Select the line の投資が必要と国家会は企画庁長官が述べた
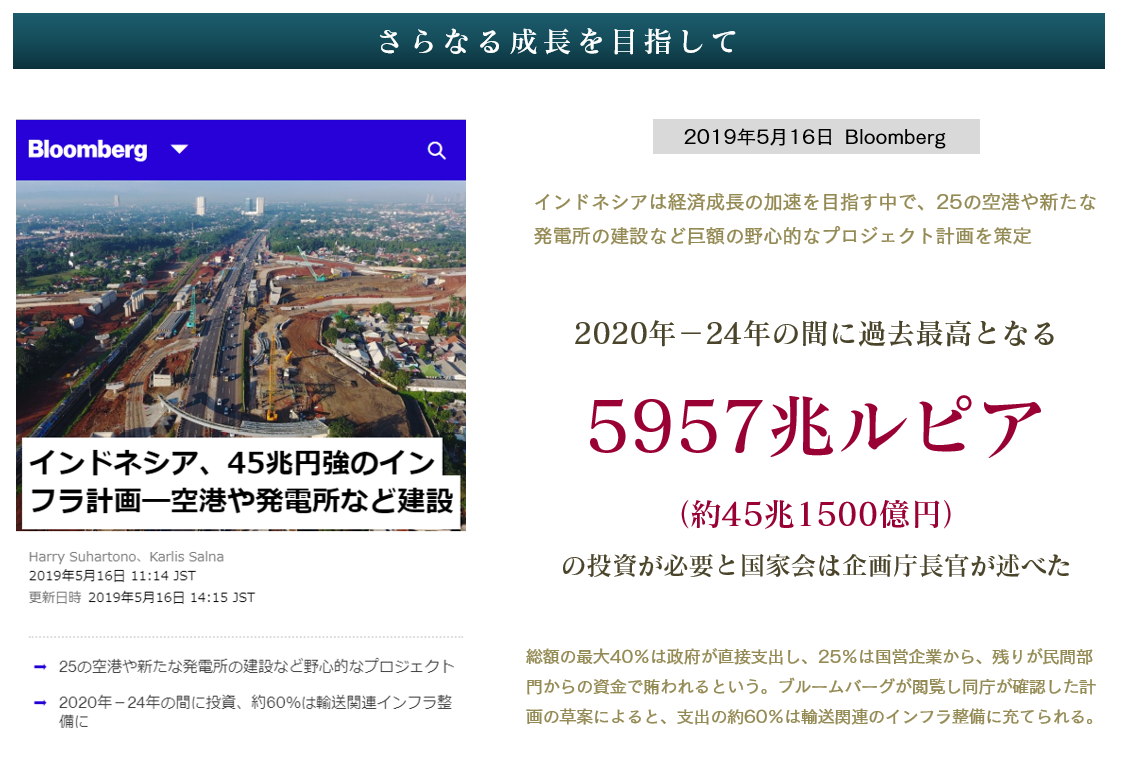This screenshot has width=1123, height=771. point(815,566)
